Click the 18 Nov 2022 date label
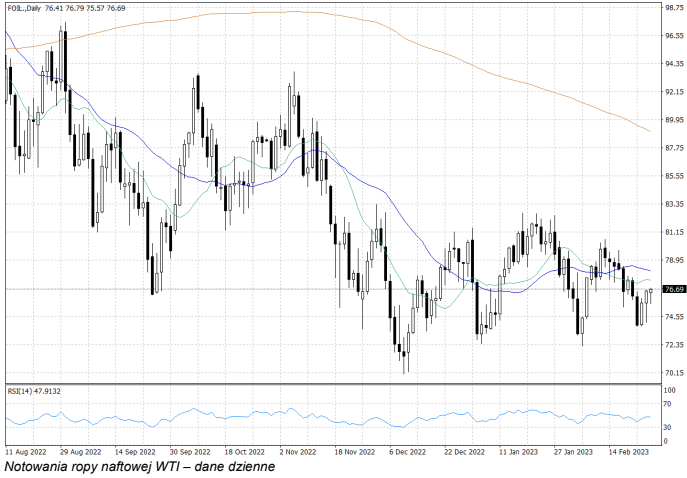687x478 pixels. point(355,451)
